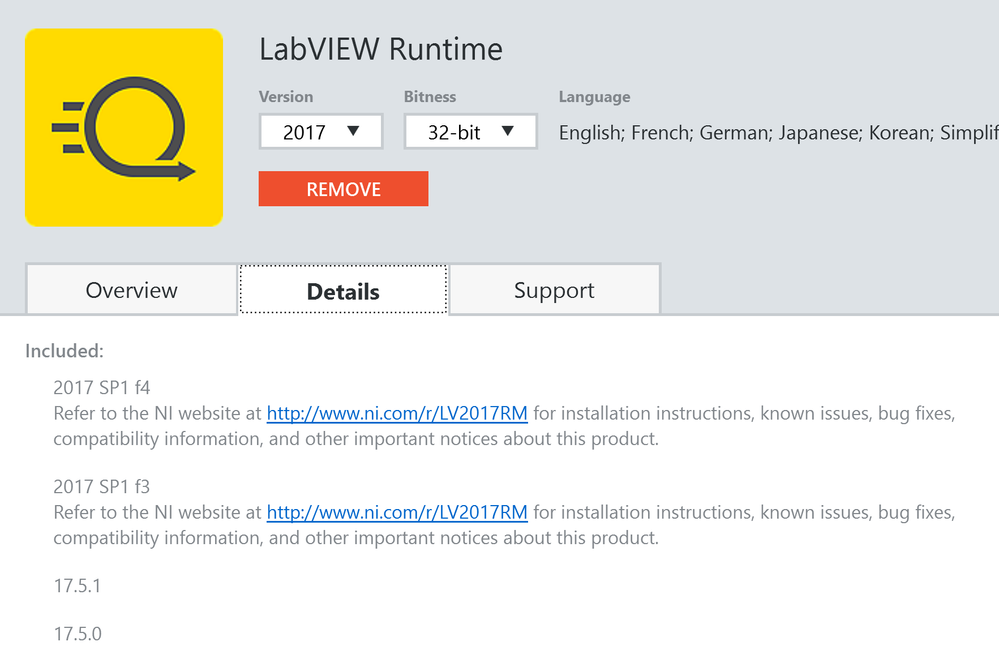This screenshot has width=999, height=670.
Task: Click the '2017 SP1 f4' entry
Action: coord(102,387)
